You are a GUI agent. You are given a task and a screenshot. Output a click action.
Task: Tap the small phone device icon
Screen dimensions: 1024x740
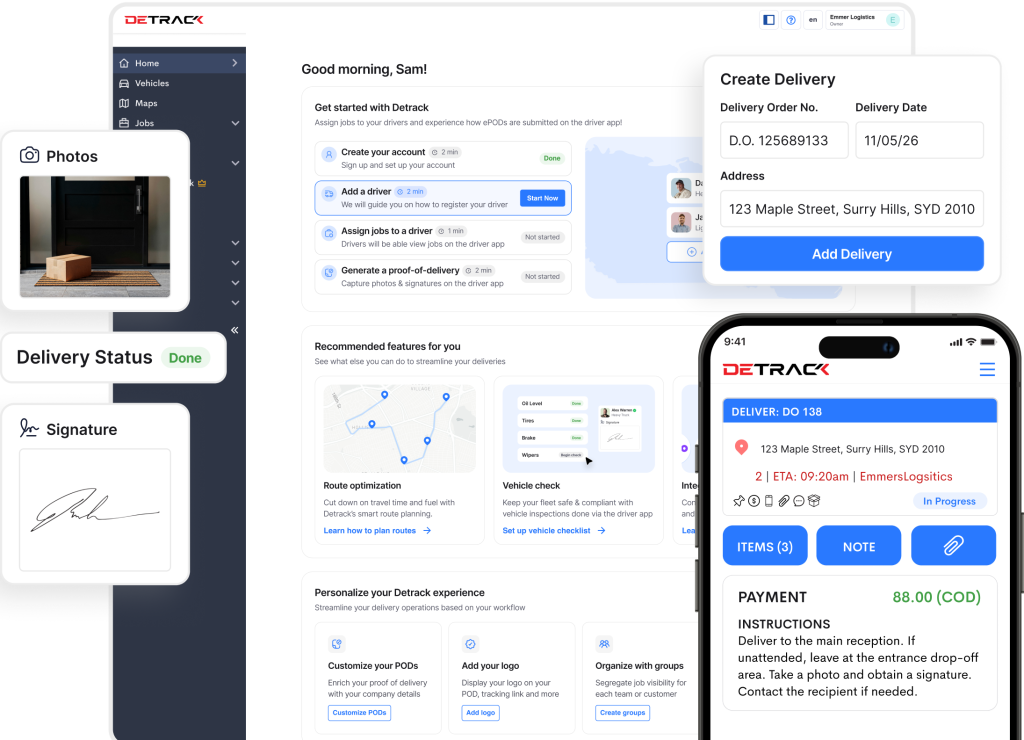[x=769, y=501]
